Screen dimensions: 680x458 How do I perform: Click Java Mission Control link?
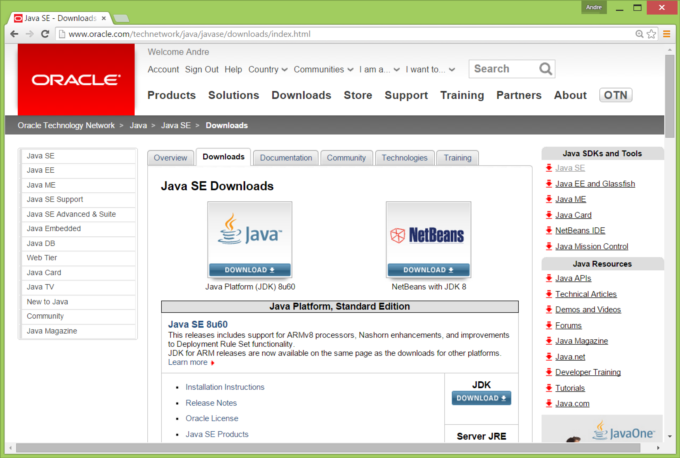[x=592, y=246]
